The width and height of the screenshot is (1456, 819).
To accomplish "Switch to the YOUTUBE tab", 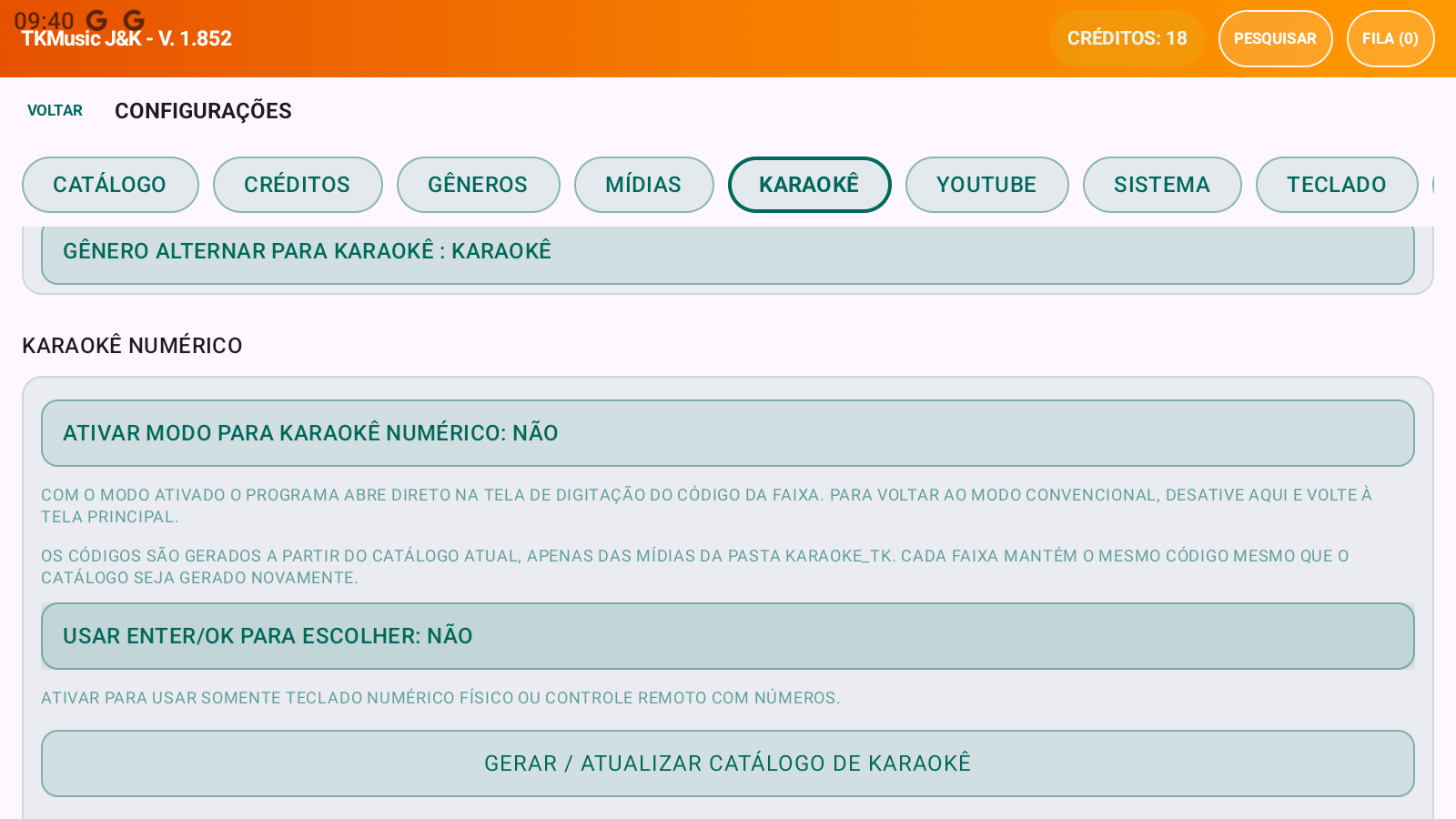I will tap(986, 185).
